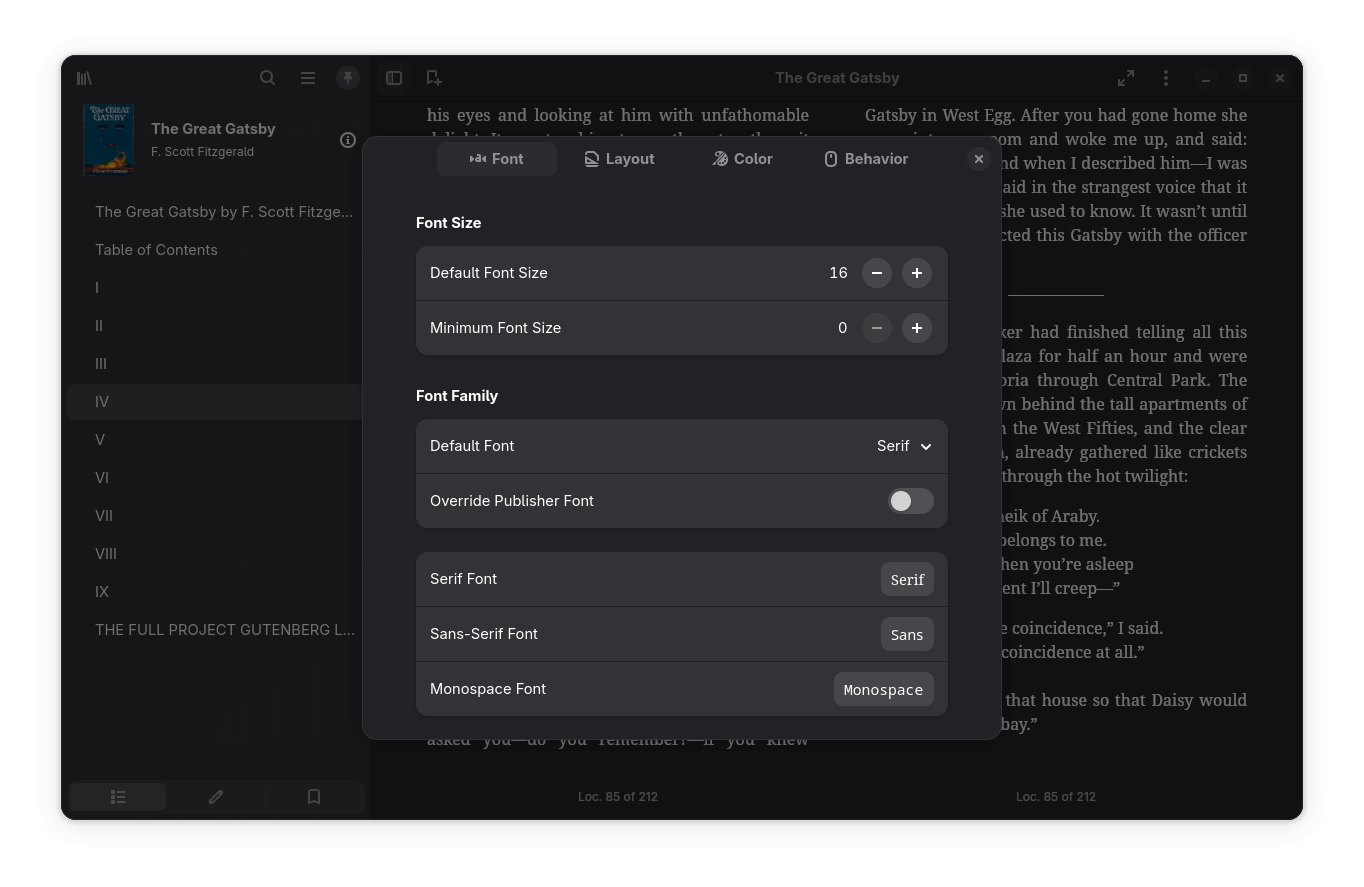1364x887 pixels.
Task: Click the search icon in sidebar
Action: click(x=268, y=78)
